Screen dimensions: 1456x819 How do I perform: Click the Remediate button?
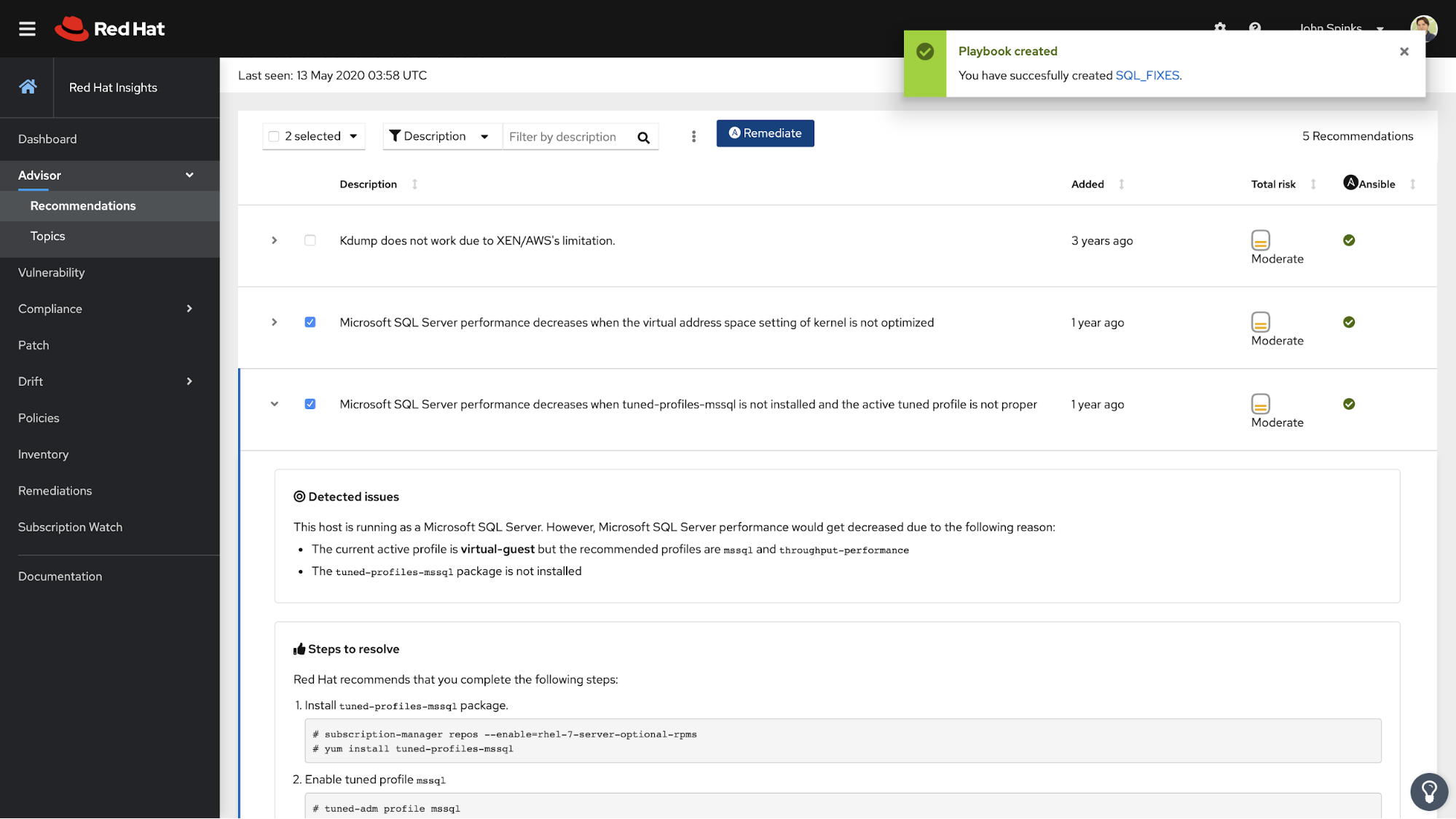click(x=765, y=133)
